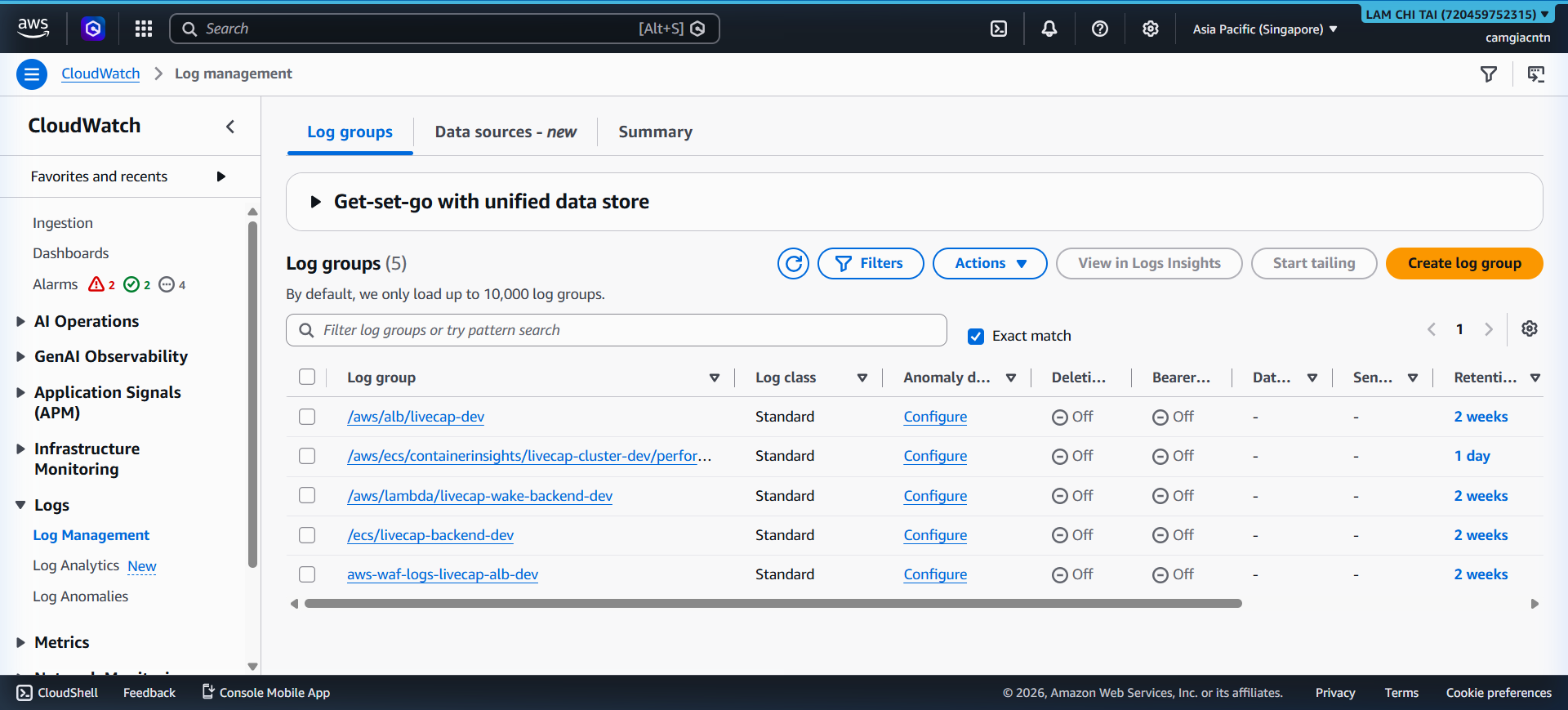
Task: Configure anomaly detection for /ecs/livecap-backend-dev
Action: [x=935, y=535]
